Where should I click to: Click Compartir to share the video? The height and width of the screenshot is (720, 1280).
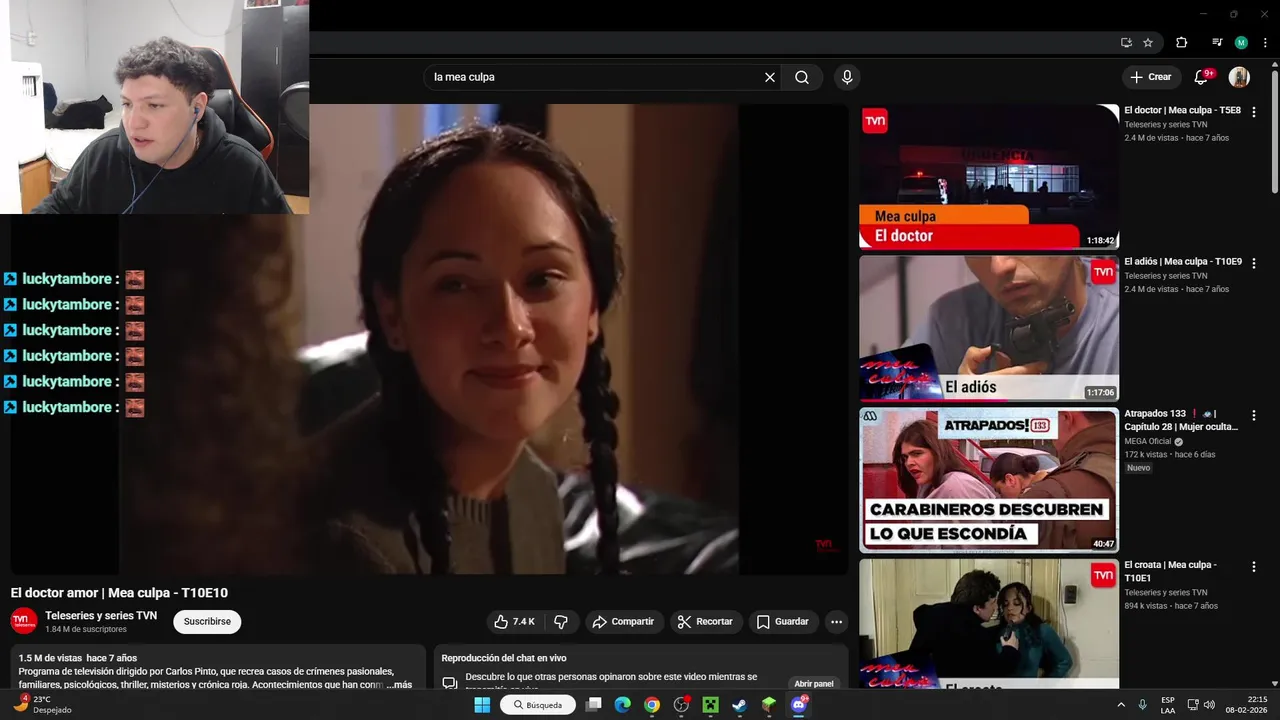623,622
